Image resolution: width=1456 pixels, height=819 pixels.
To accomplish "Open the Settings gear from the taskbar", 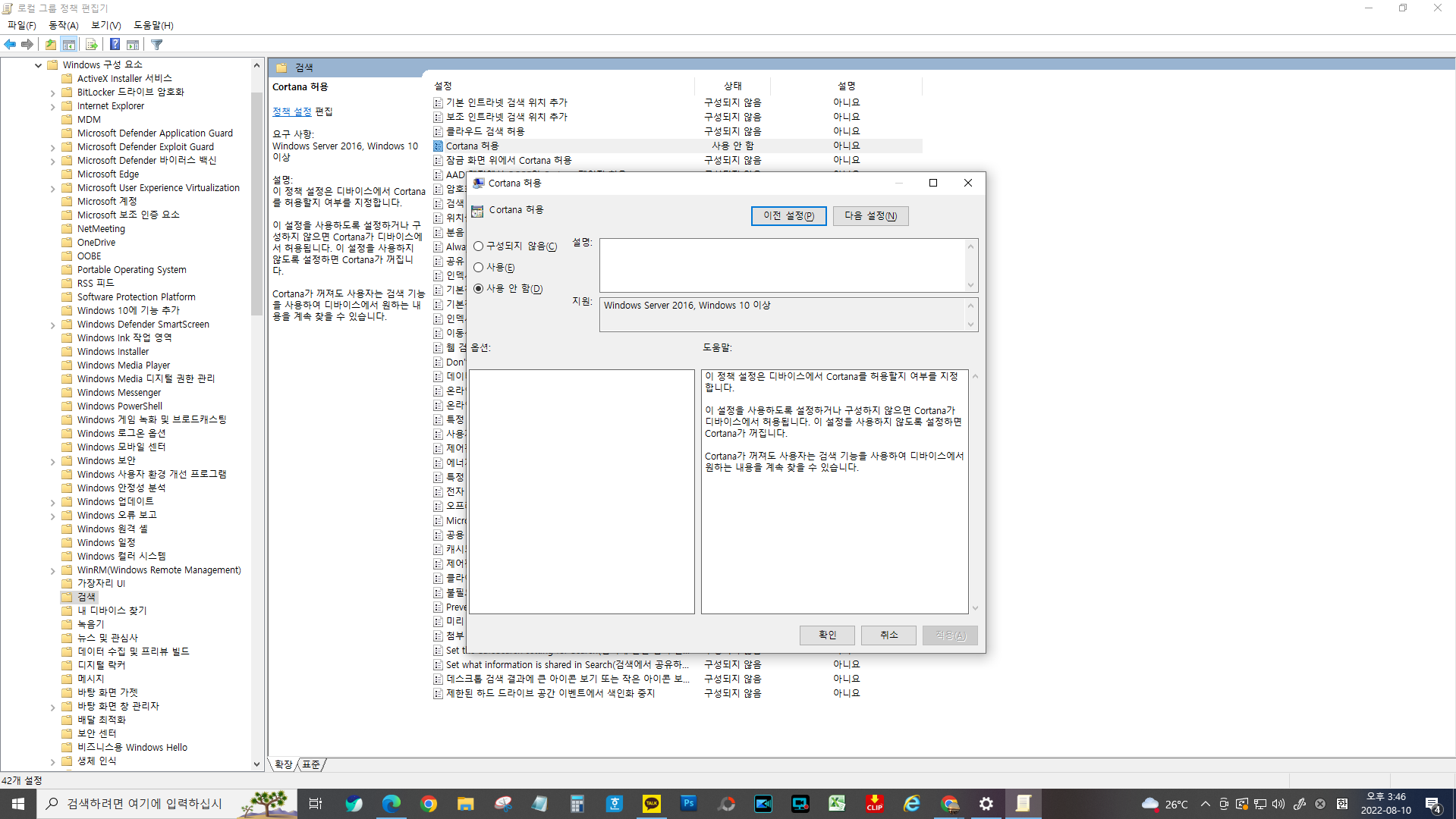I will point(986,804).
